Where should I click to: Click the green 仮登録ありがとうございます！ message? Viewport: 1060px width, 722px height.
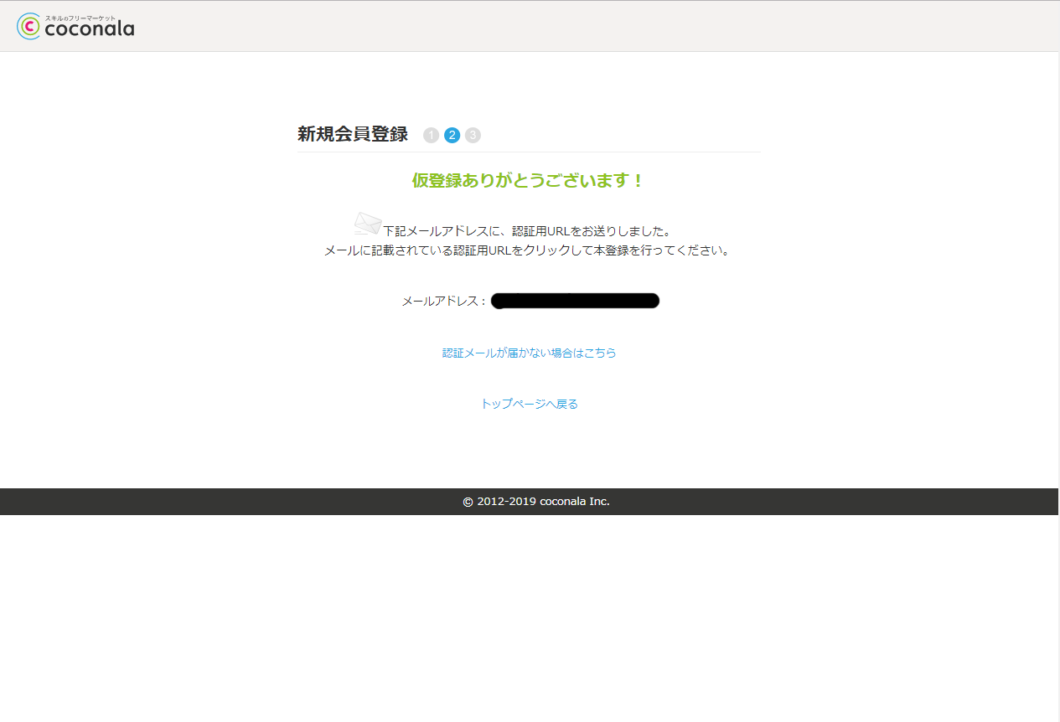pyautogui.click(x=529, y=181)
